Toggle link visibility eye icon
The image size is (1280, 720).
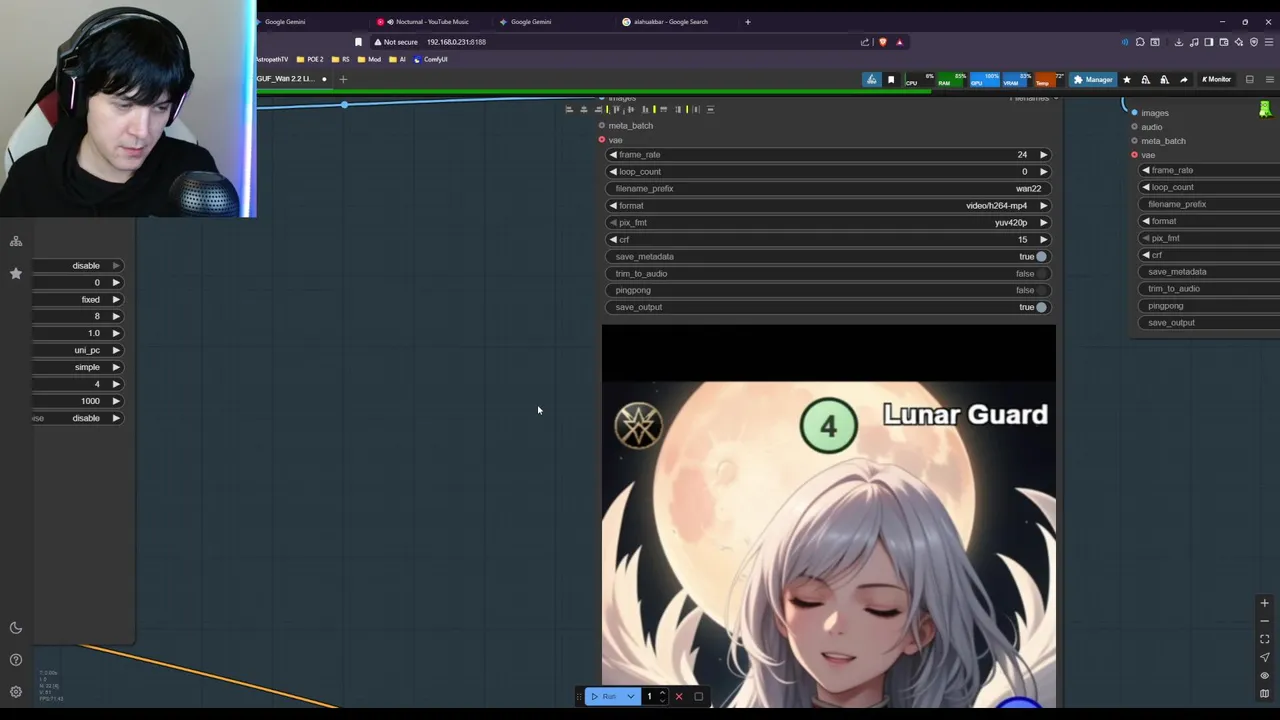pyautogui.click(x=1264, y=675)
